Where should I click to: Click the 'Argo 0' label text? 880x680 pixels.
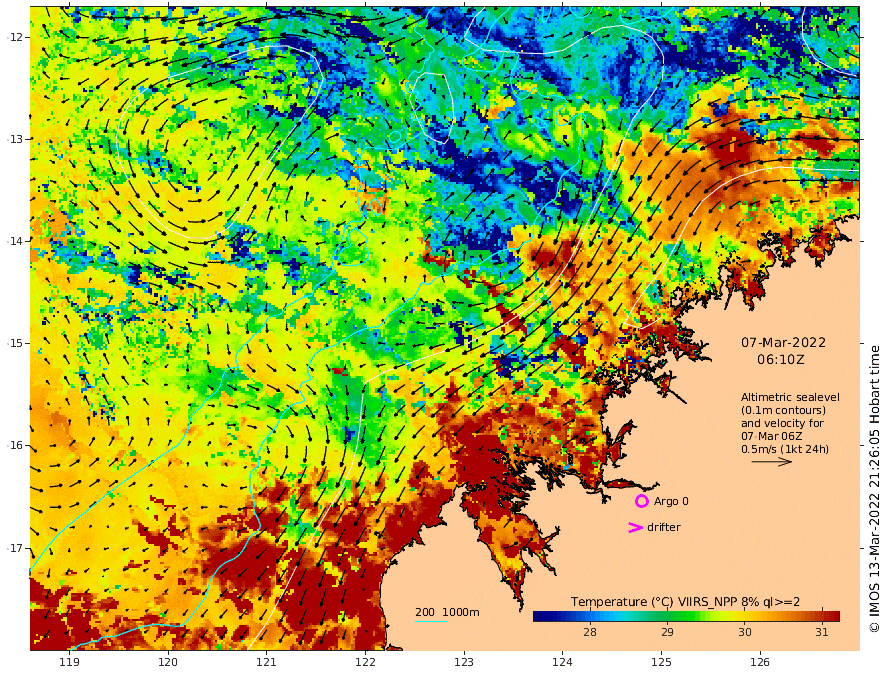671,501
